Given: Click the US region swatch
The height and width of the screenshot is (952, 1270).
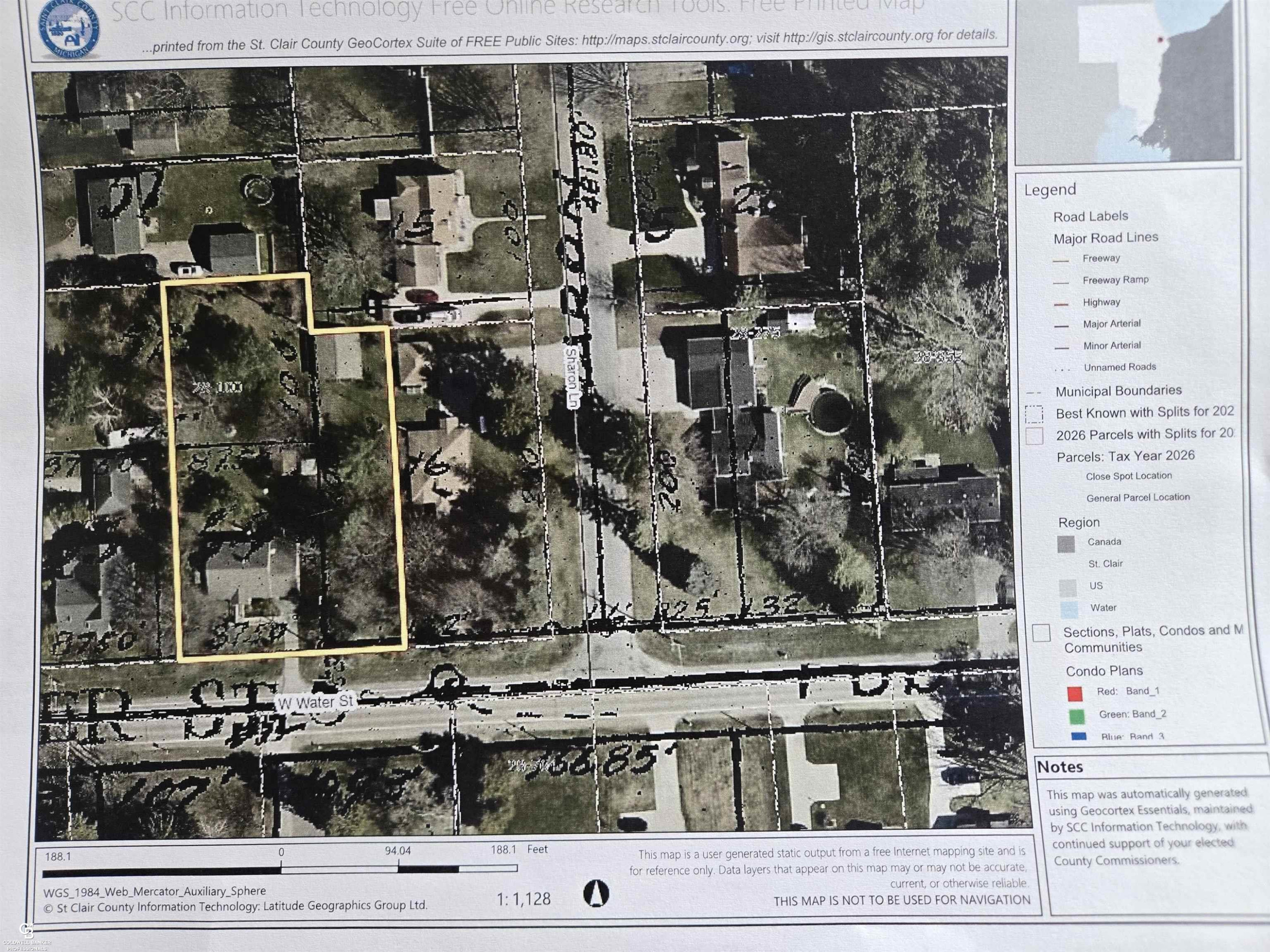Looking at the screenshot, I should (x=1067, y=588).
